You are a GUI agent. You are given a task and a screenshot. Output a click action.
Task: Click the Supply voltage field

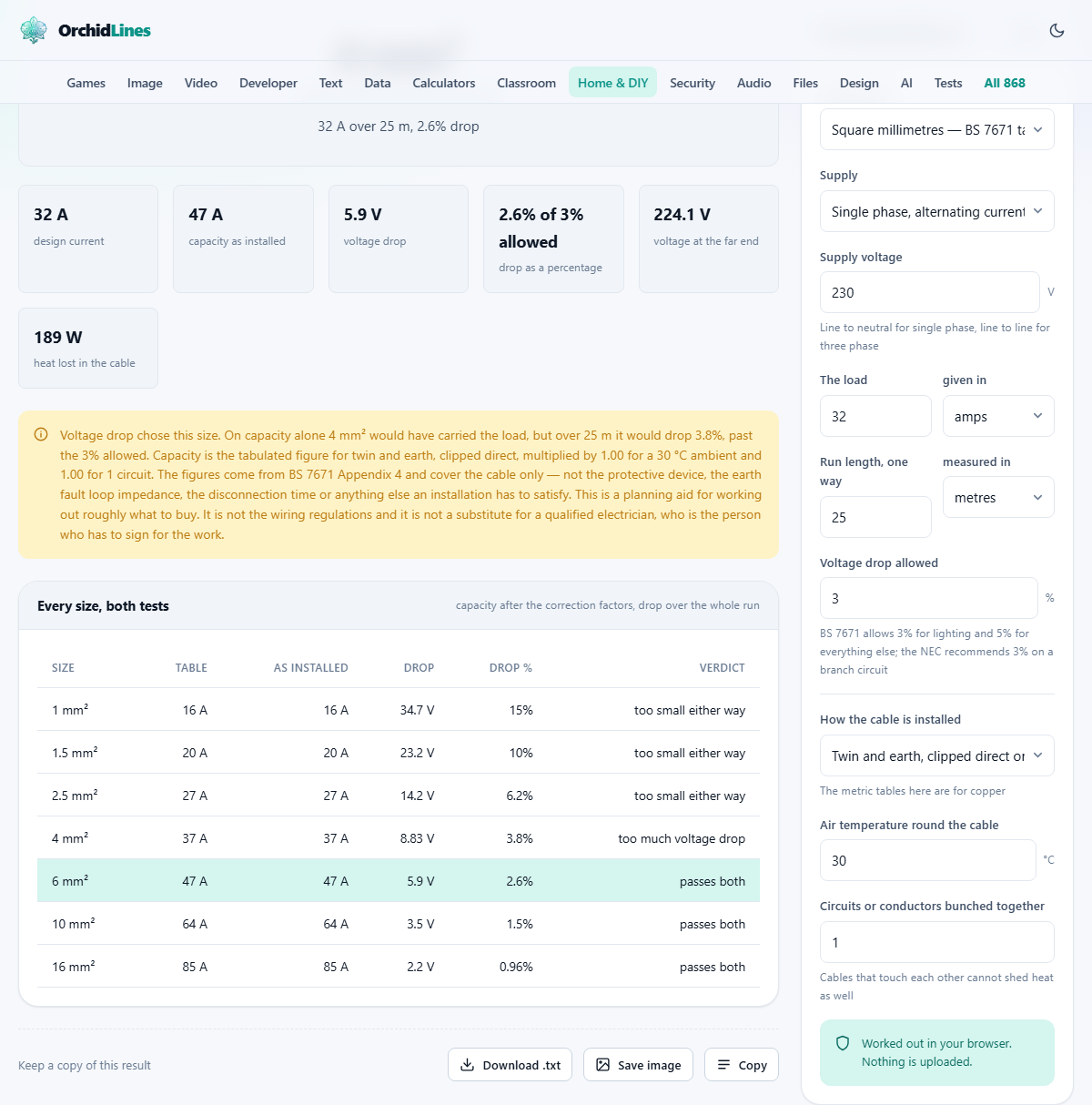pos(929,292)
